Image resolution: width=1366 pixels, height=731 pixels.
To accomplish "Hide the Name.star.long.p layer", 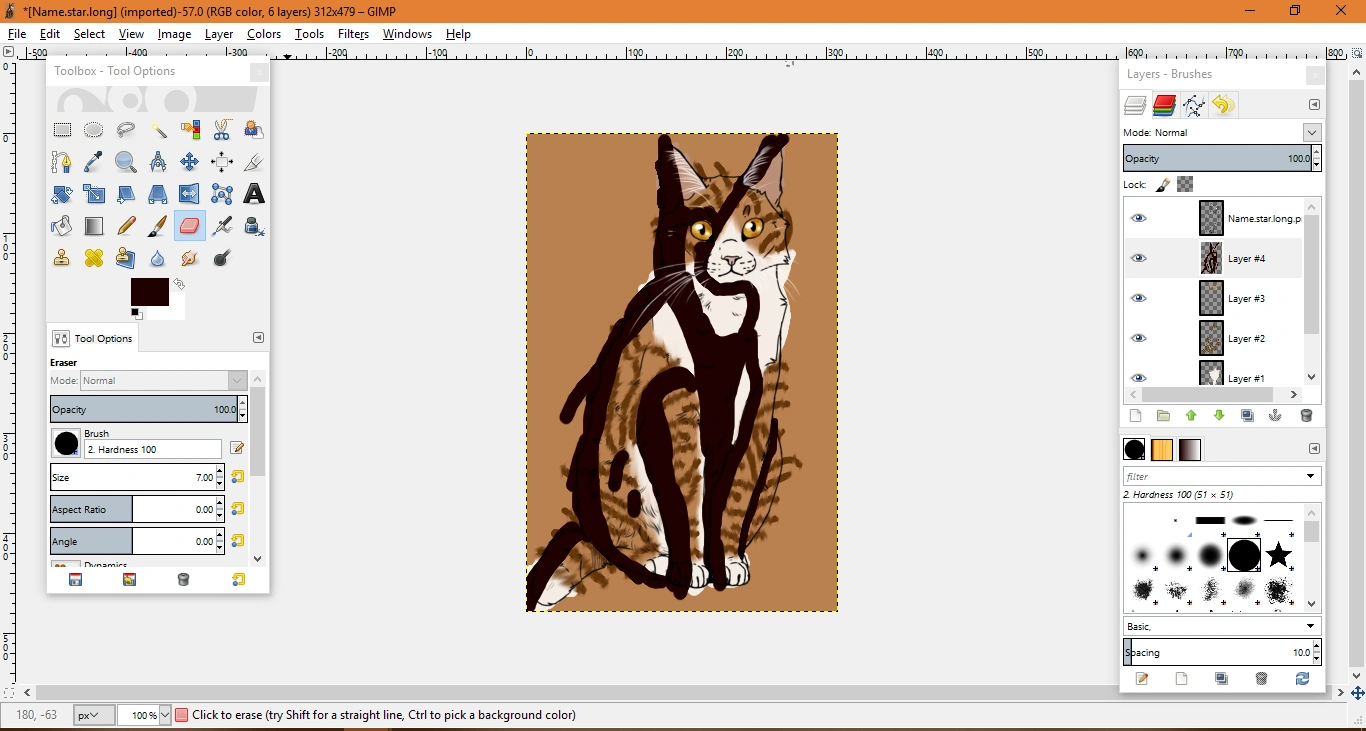I will pyautogui.click(x=1139, y=218).
